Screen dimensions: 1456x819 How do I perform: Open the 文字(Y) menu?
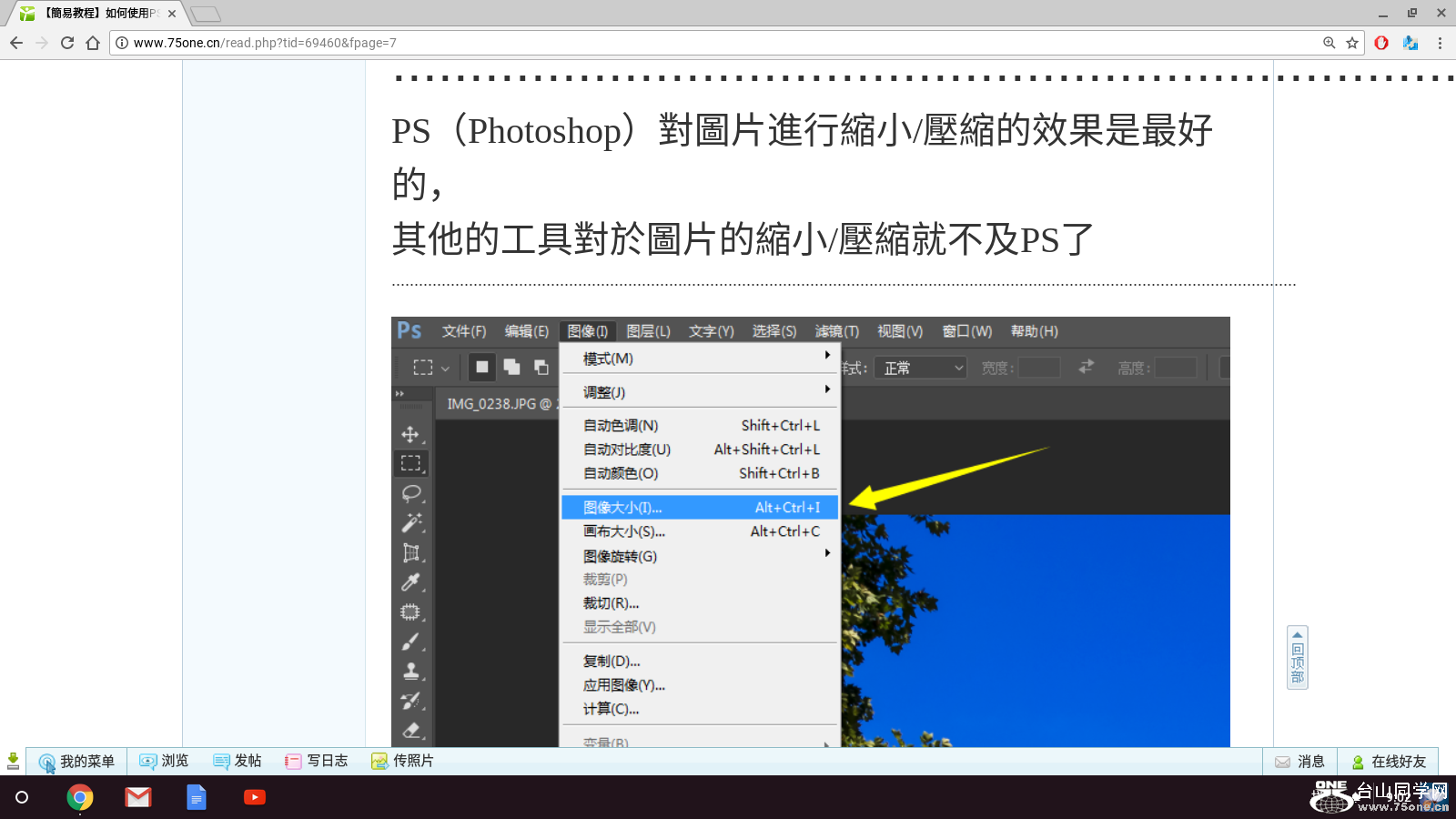[712, 331]
